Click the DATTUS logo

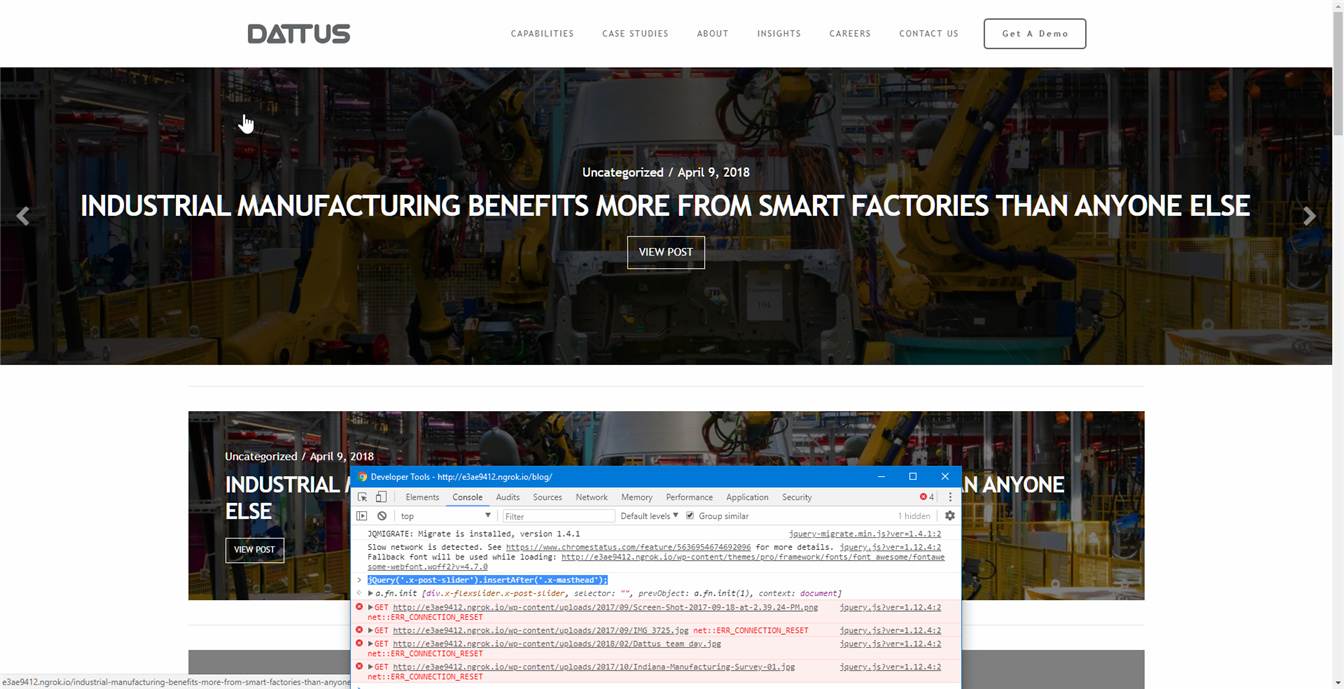(x=299, y=34)
